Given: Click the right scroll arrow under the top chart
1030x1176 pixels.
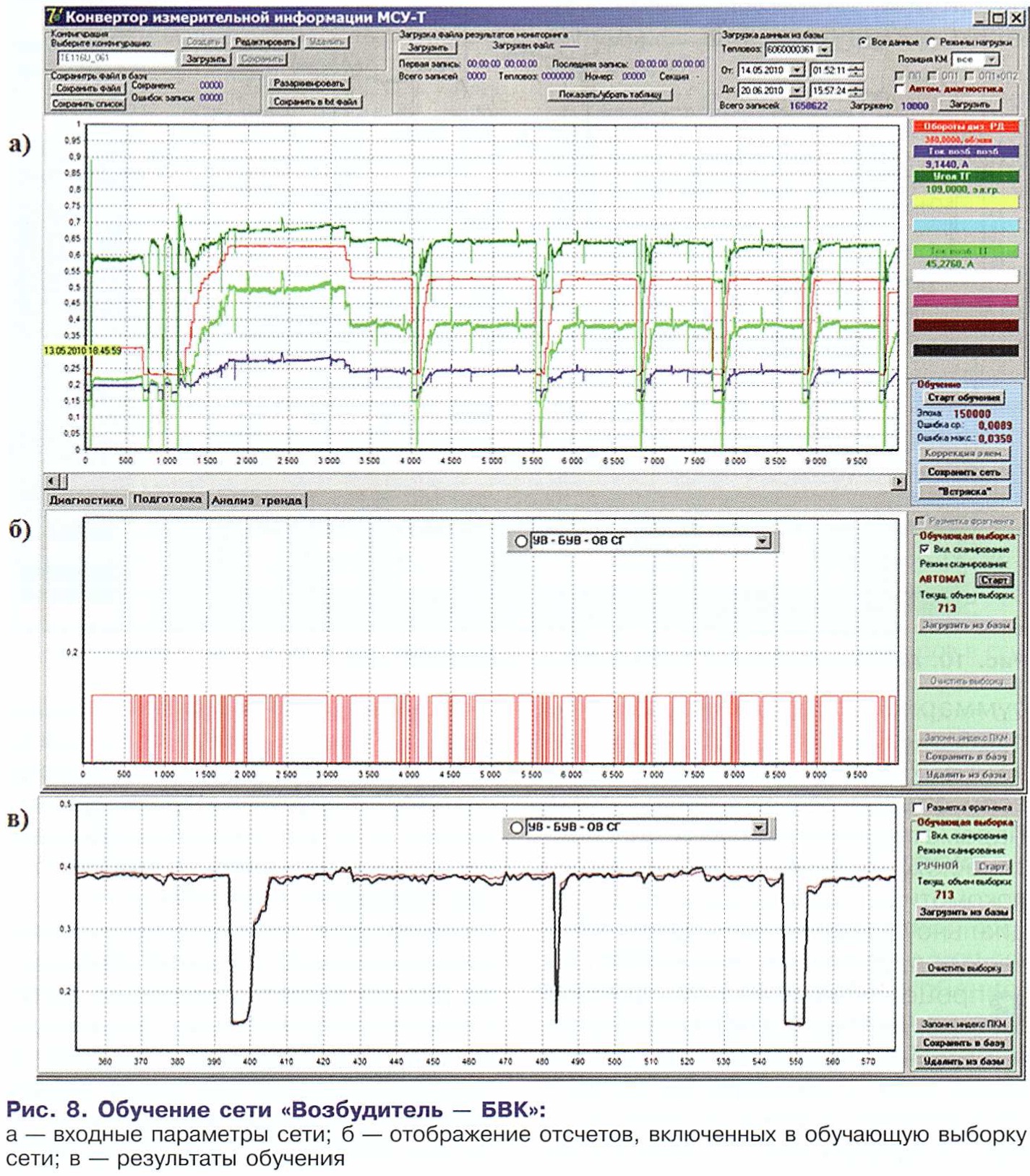Looking at the screenshot, I should (x=898, y=481).
